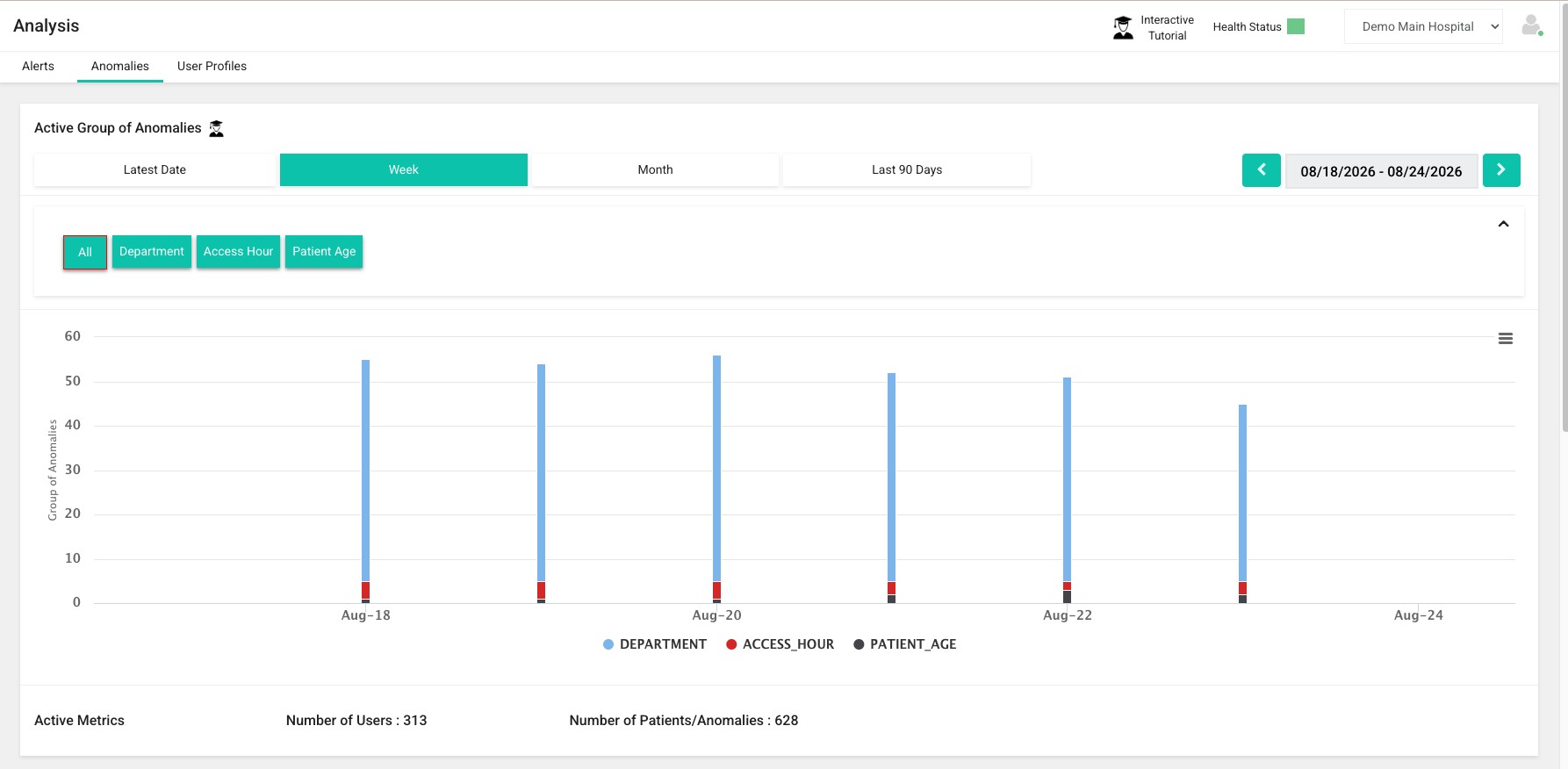
Task: Go to previous week with left arrow
Action: pyautogui.click(x=1262, y=170)
